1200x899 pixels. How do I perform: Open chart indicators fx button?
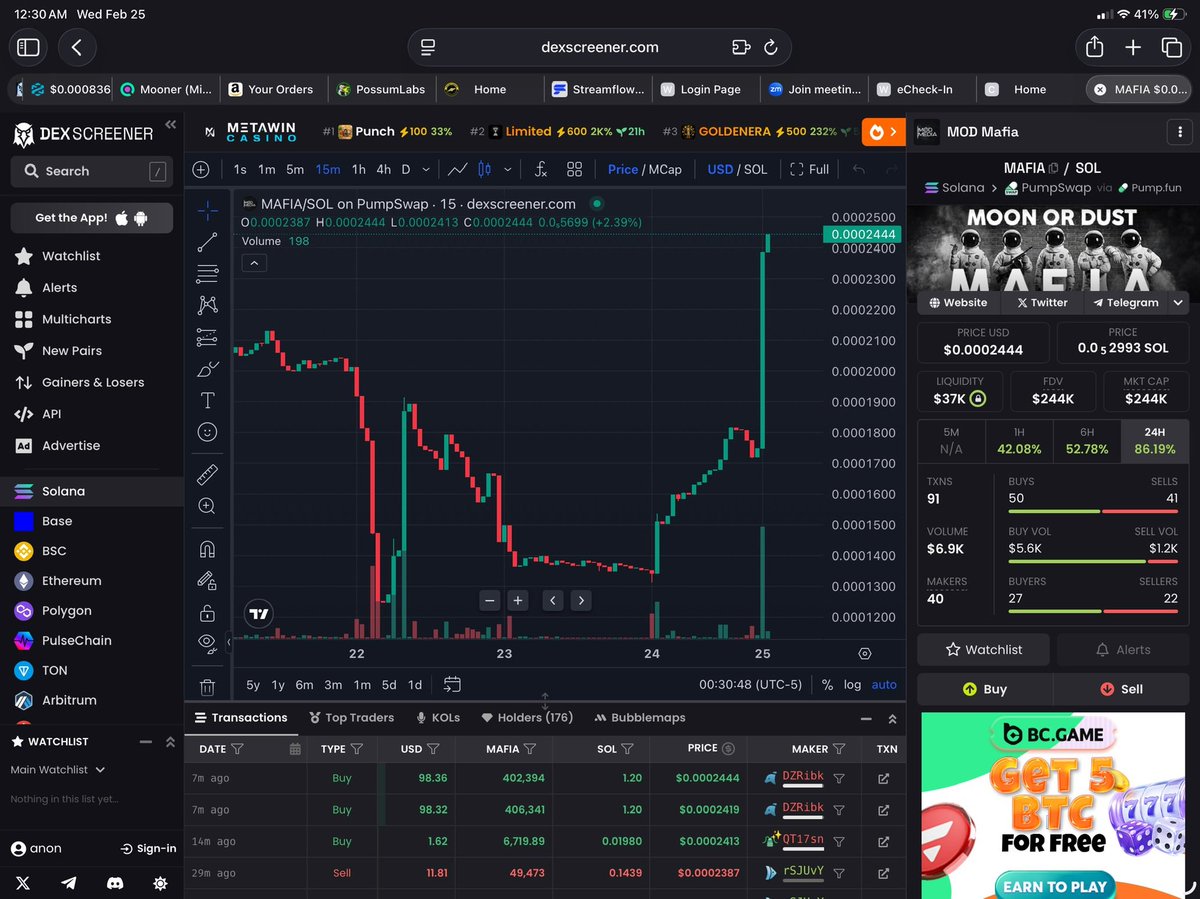pos(540,169)
